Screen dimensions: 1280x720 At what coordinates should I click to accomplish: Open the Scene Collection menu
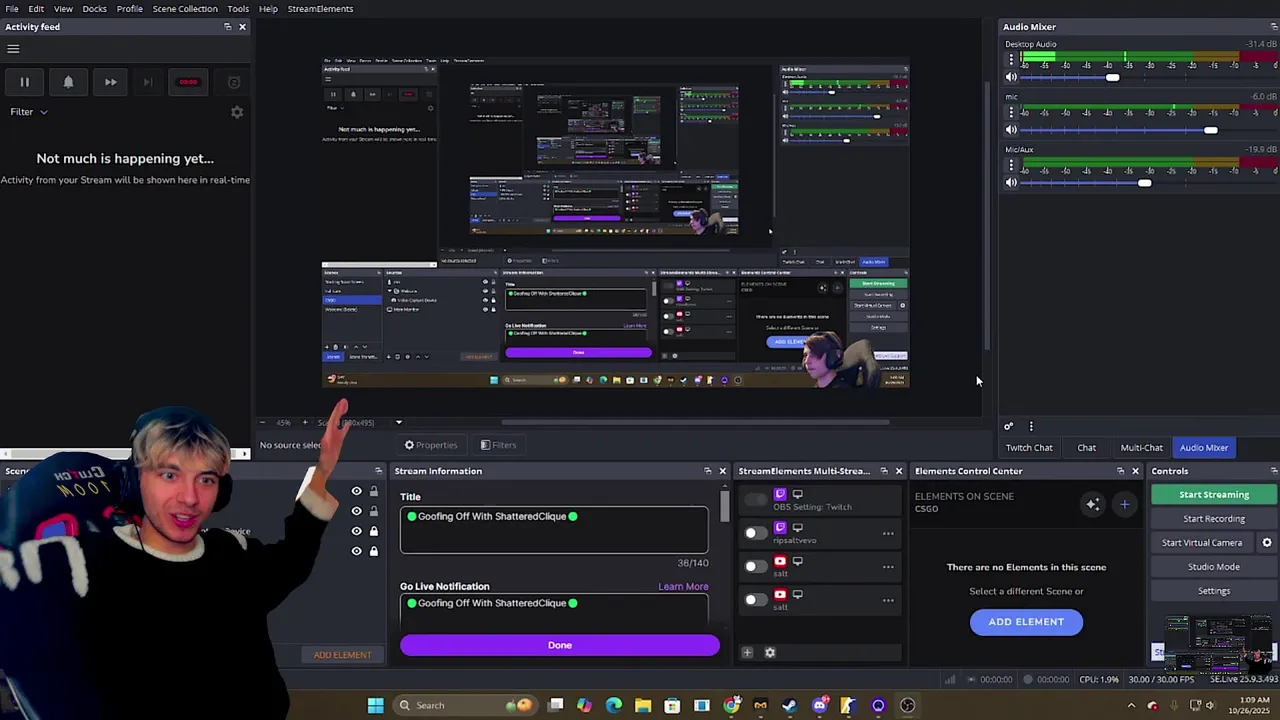(x=185, y=9)
